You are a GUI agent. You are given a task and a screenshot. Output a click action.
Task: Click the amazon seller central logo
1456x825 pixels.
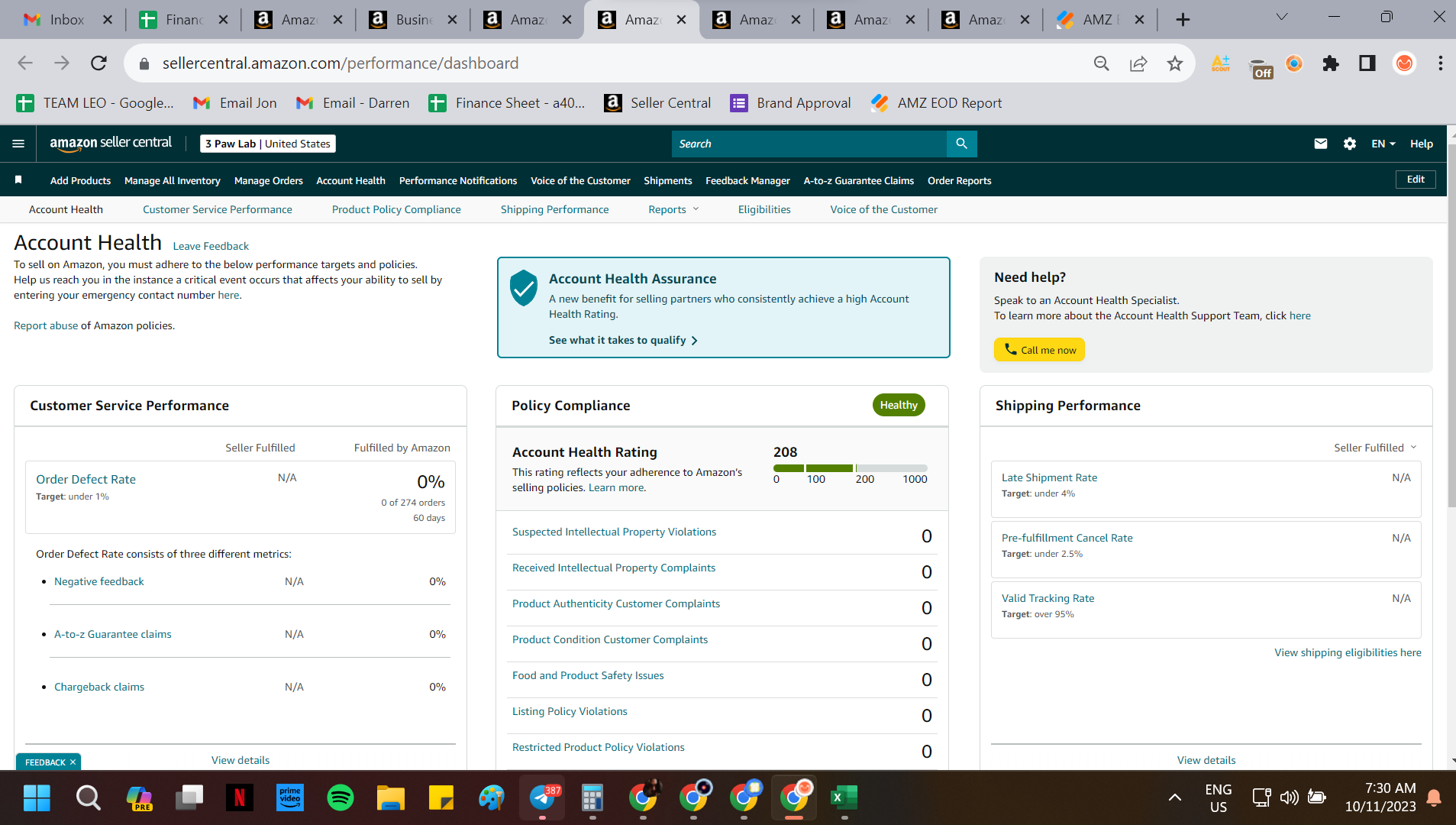pyautogui.click(x=111, y=143)
